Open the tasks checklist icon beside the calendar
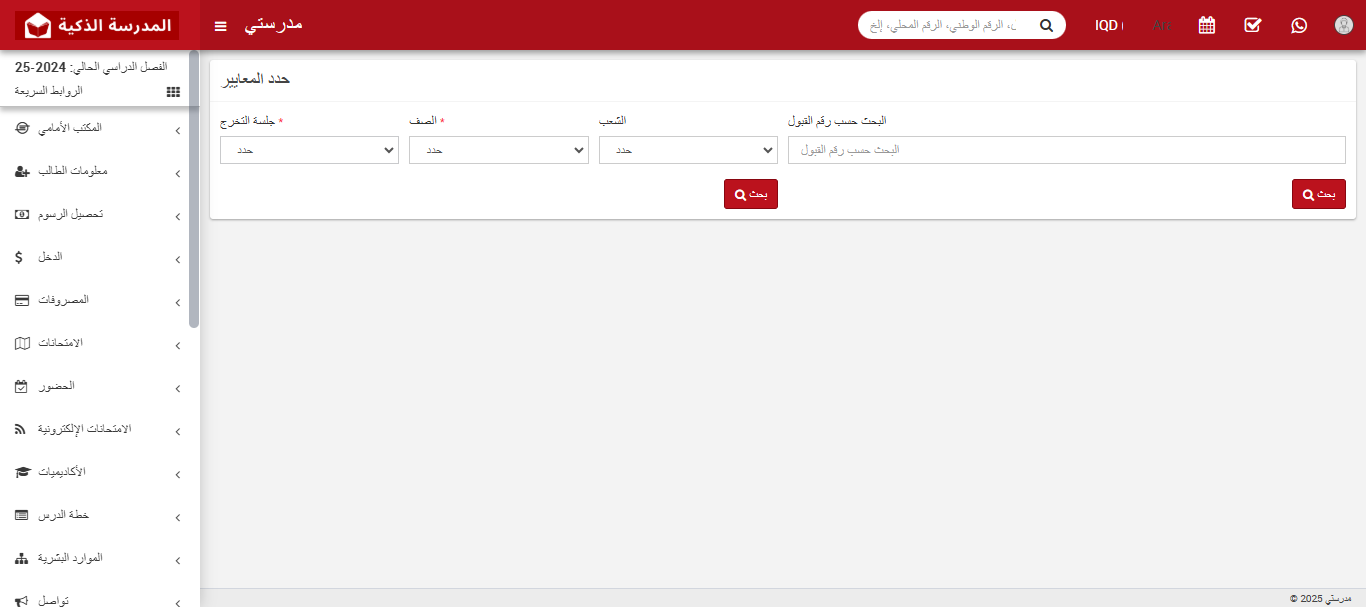The image size is (1366, 607). click(x=1252, y=25)
